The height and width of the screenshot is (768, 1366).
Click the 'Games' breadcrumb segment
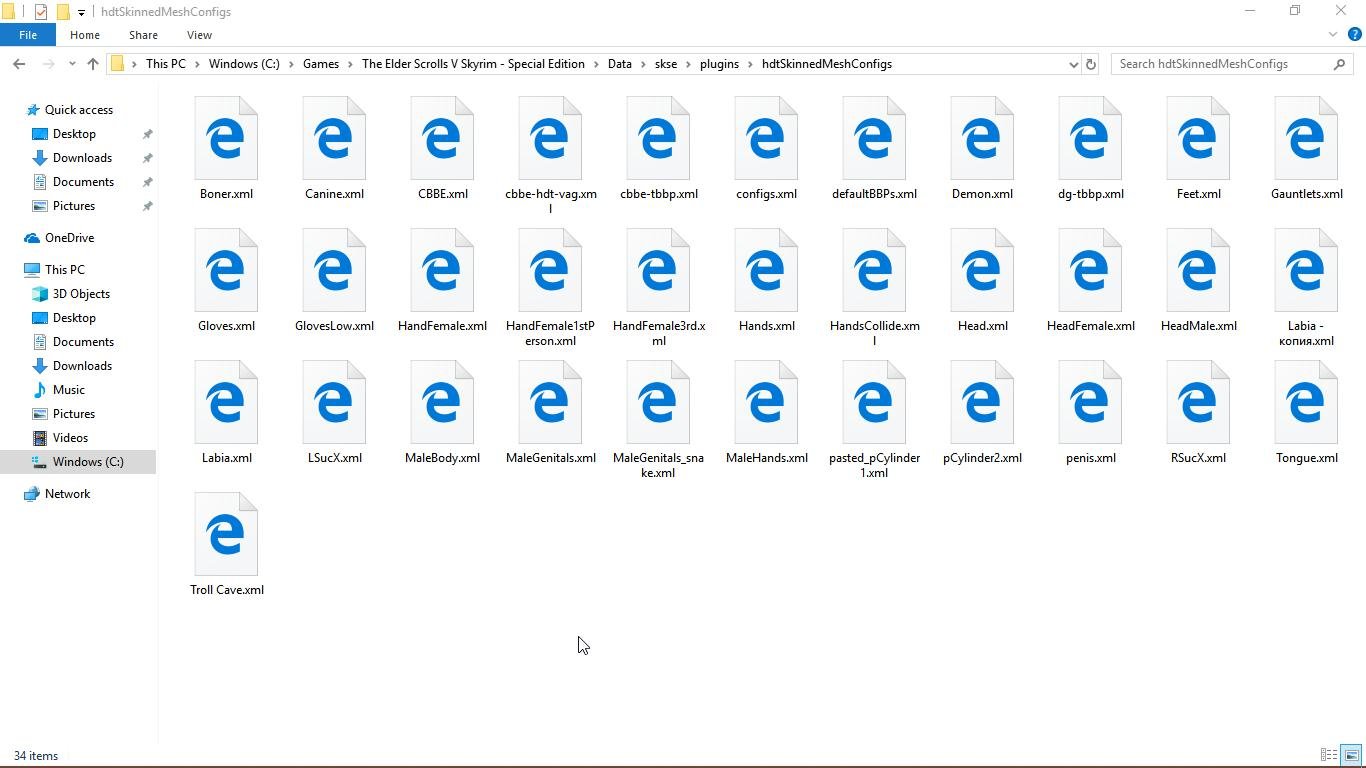[321, 64]
